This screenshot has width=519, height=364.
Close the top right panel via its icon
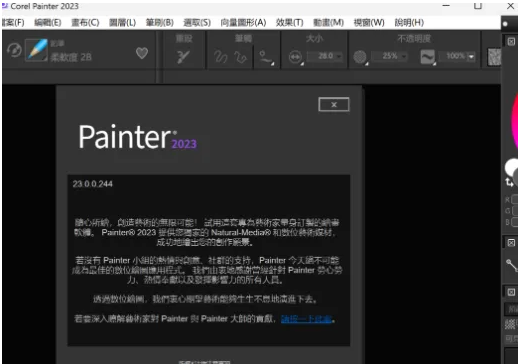[511, 41]
